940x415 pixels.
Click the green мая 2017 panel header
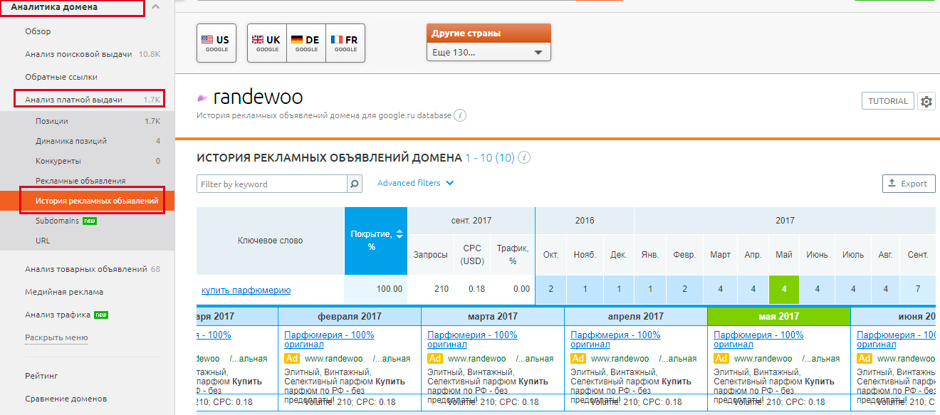(x=779, y=316)
